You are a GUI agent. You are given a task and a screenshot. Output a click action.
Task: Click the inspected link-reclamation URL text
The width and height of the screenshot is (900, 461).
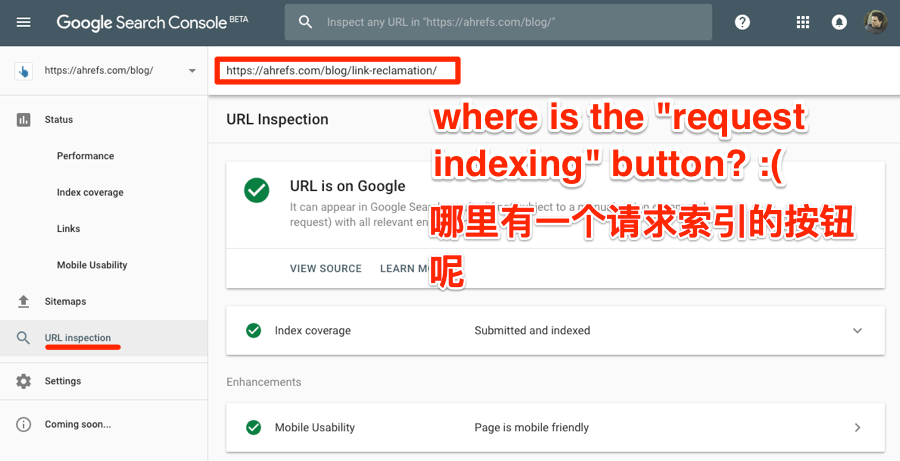pos(331,71)
